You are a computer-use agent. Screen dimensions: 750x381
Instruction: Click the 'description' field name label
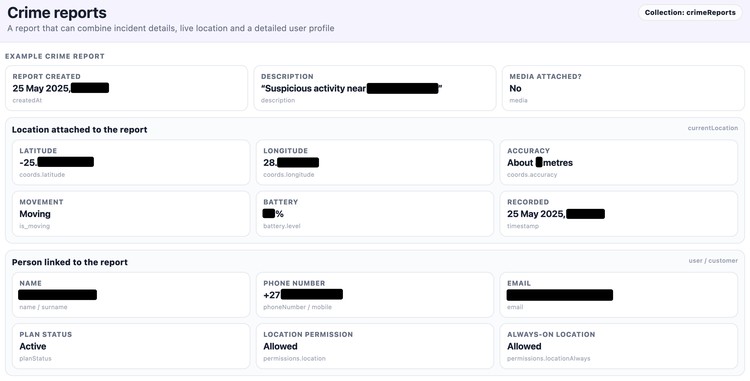278,100
